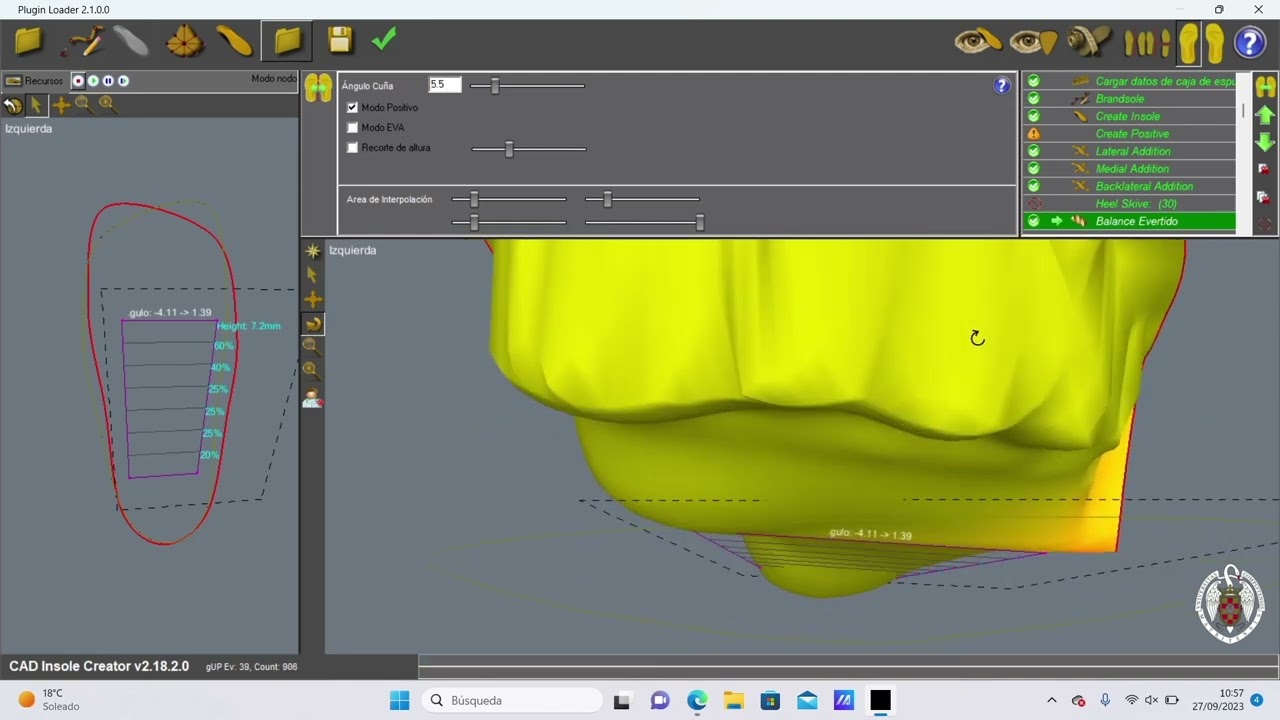Click the undo view icon in 2D panel
The height and width of the screenshot is (720, 1280).
click(13, 105)
